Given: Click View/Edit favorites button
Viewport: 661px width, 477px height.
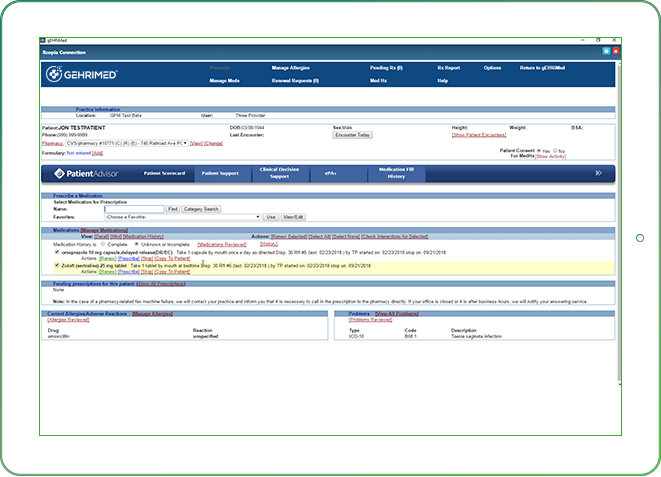Looking at the screenshot, I should pos(293,217).
